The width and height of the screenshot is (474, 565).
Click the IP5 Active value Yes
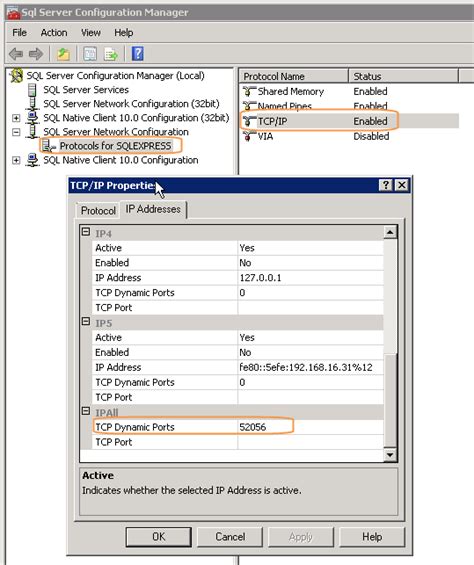(310, 338)
